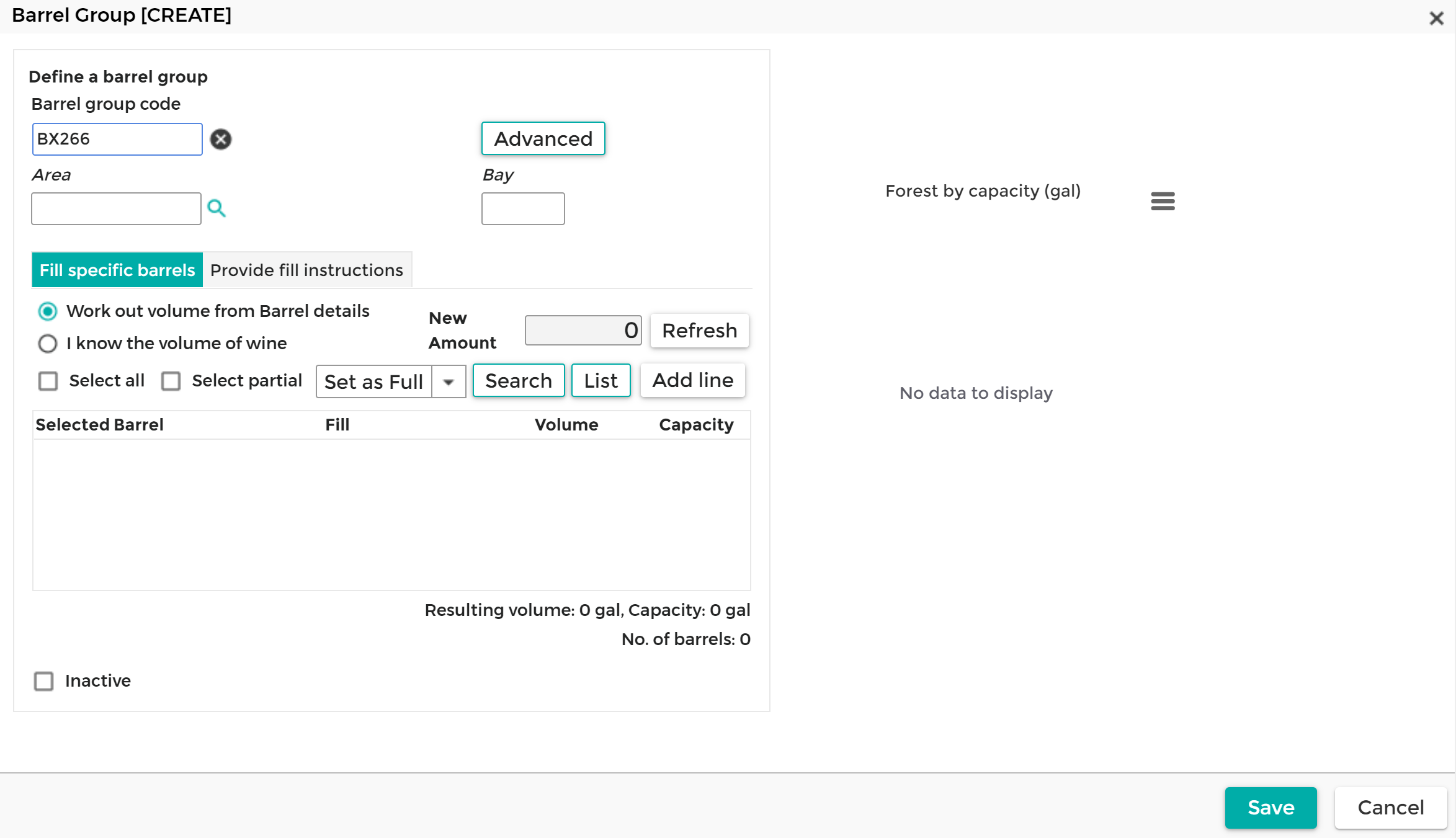The image size is (1456, 838).
Task: Select Work out volume from Barrel details
Action: coord(48,311)
